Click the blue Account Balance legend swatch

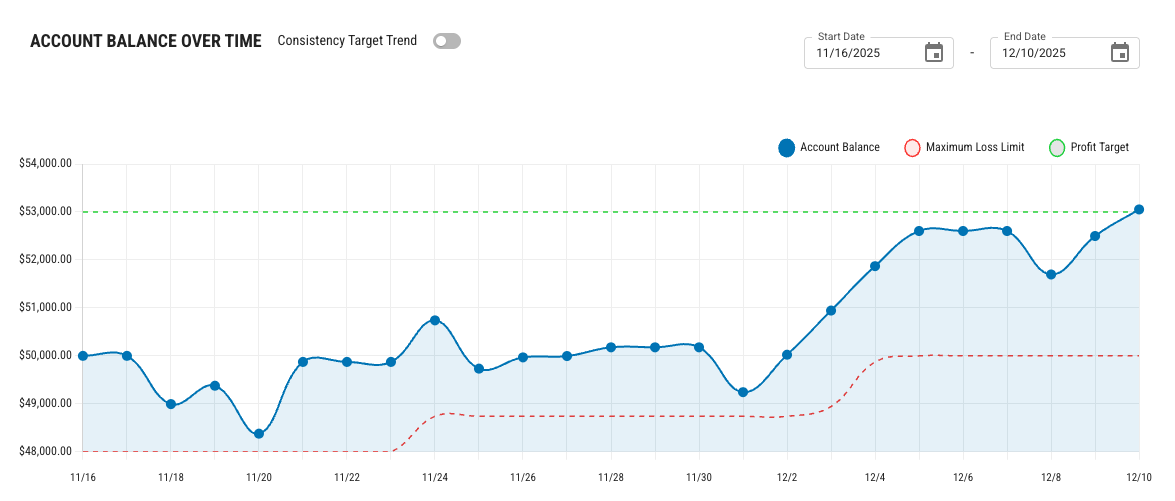pos(786,148)
